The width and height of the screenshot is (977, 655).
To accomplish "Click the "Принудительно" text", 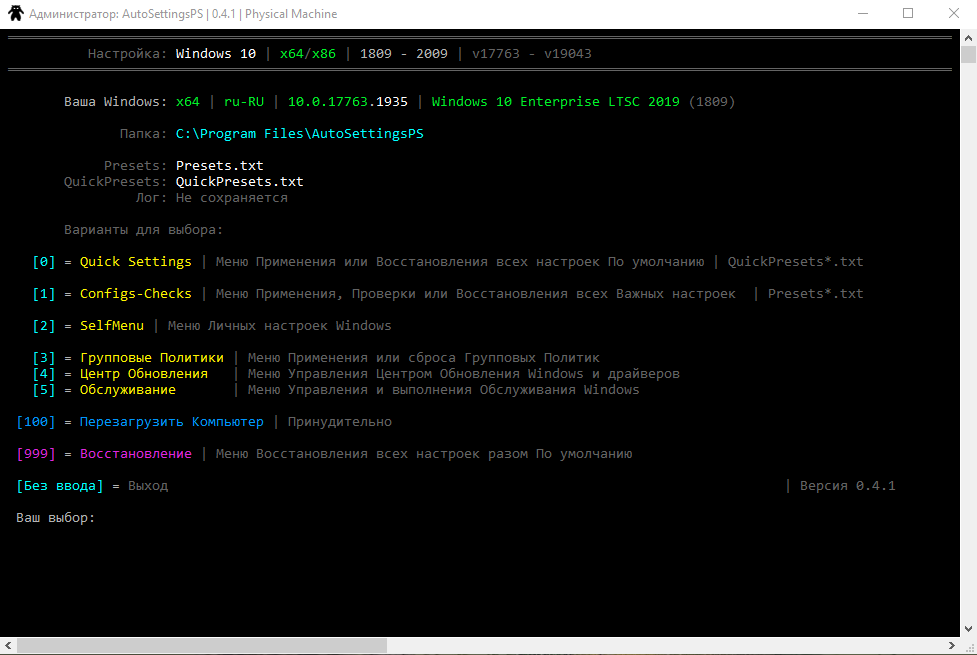I will pos(340,422).
